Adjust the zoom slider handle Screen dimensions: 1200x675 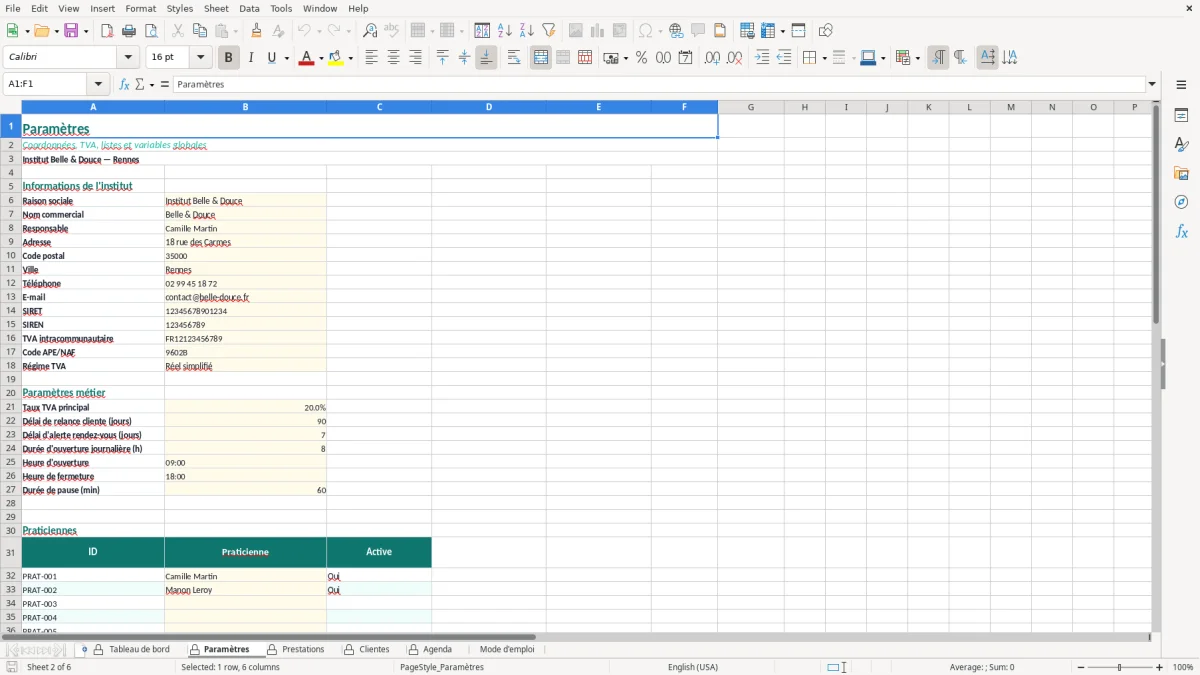(1119, 667)
